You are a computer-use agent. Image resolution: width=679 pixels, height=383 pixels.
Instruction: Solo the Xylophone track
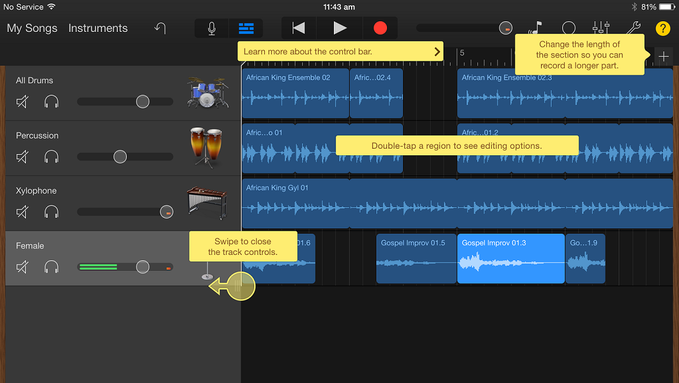tap(51, 212)
